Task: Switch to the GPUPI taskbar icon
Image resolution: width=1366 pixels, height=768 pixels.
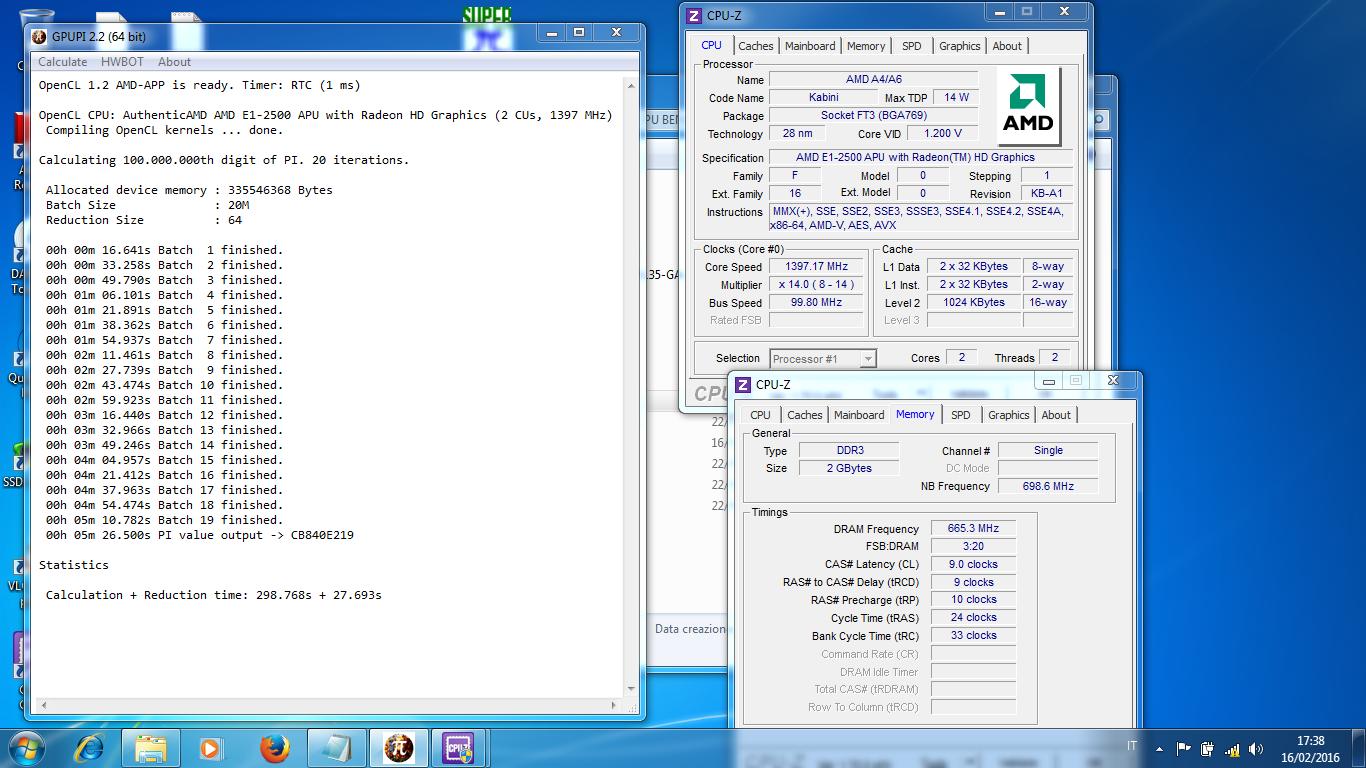Action: [398, 748]
